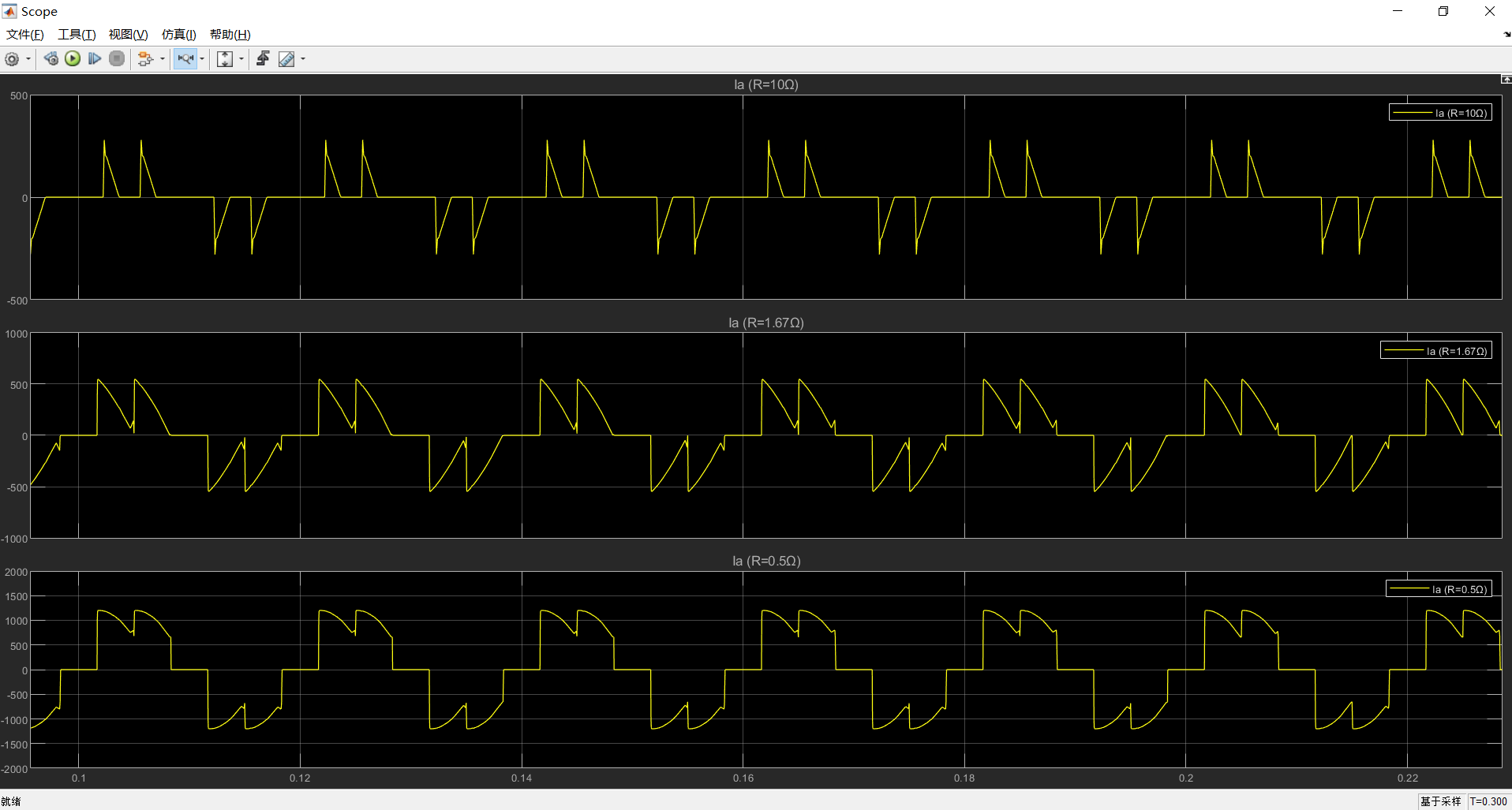
Task: Toggle the Zoom X-axis tool
Action: [185, 59]
